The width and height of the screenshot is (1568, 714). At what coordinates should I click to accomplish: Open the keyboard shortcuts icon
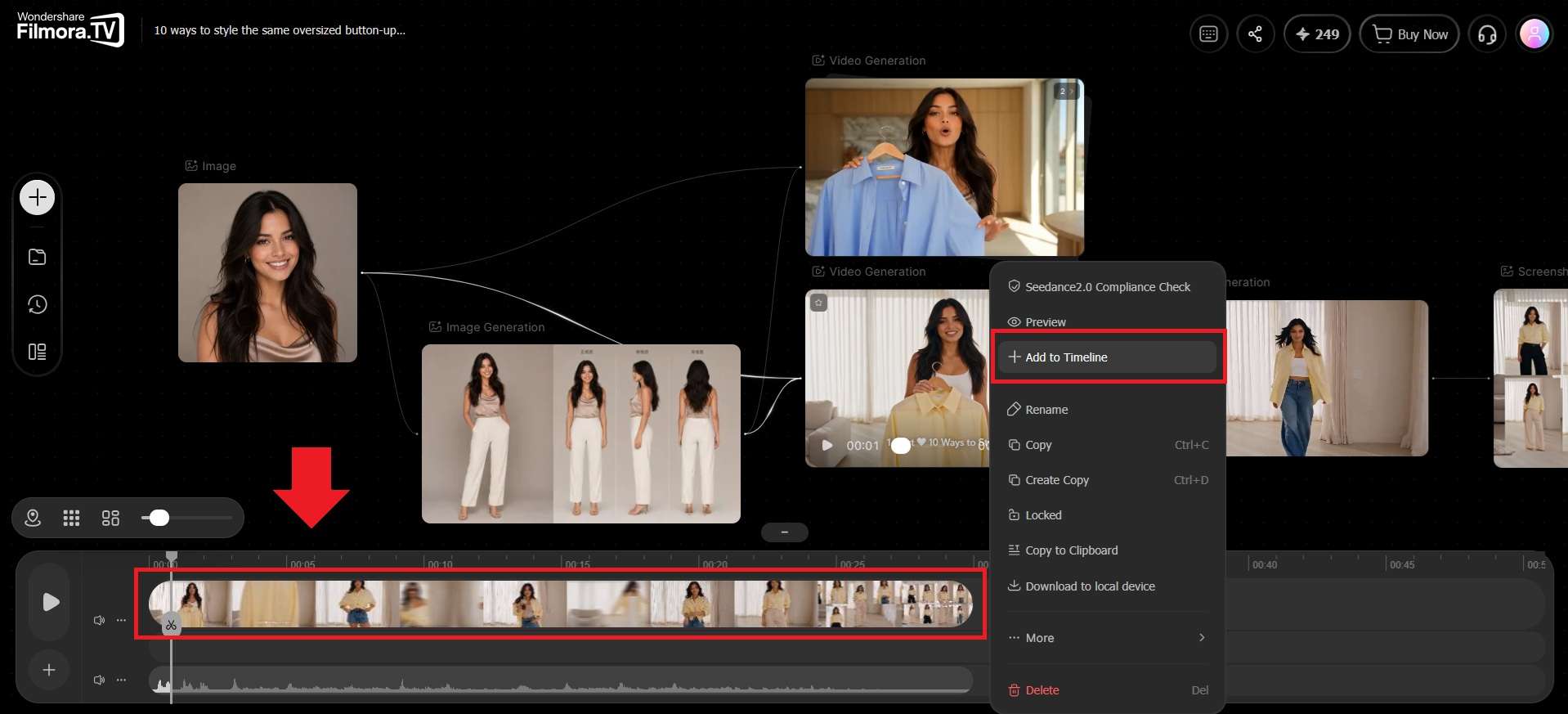1208,34
